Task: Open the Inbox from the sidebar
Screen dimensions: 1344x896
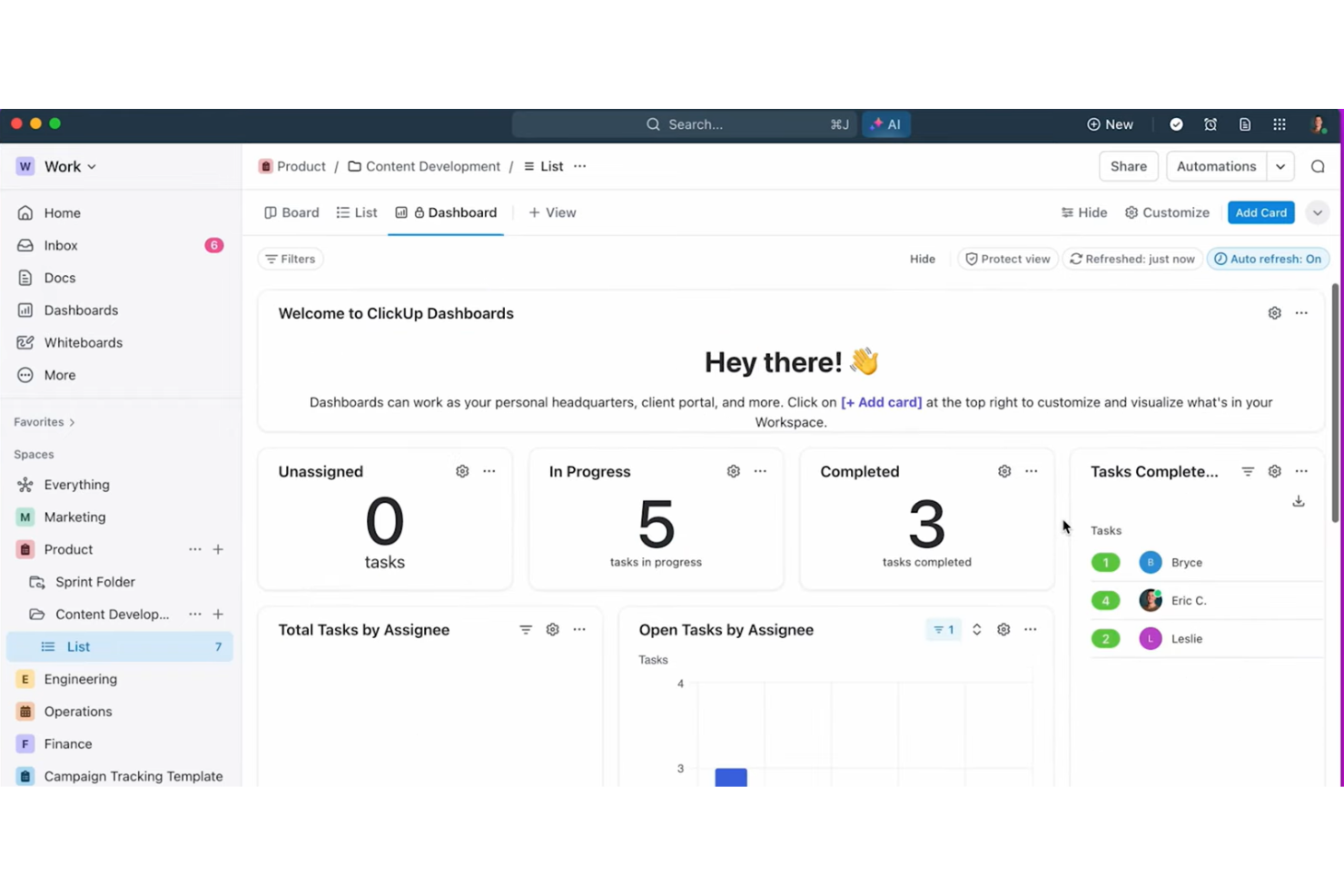Action: click(60, 245)
